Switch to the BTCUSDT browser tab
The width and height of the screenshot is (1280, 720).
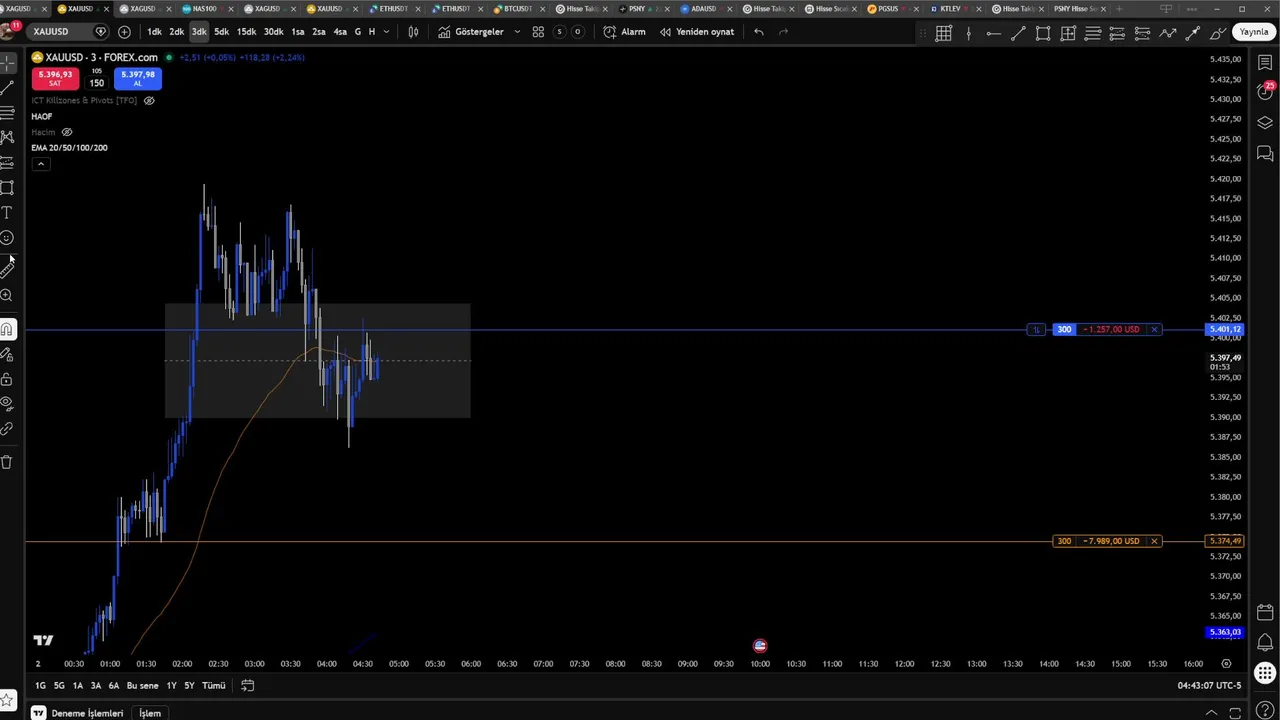(518, 9)
